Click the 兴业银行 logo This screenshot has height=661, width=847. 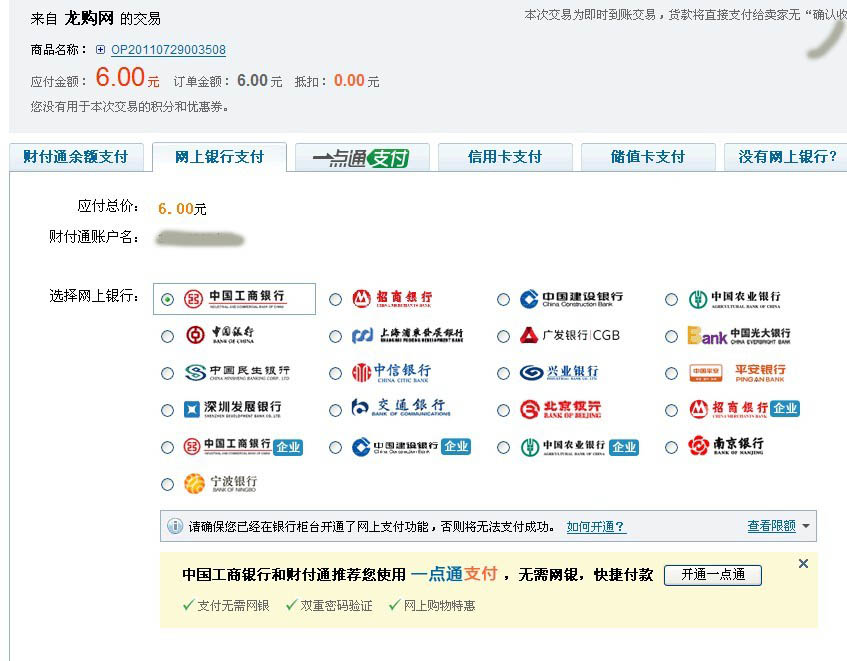pyautogui.click(x=559, y=372)
